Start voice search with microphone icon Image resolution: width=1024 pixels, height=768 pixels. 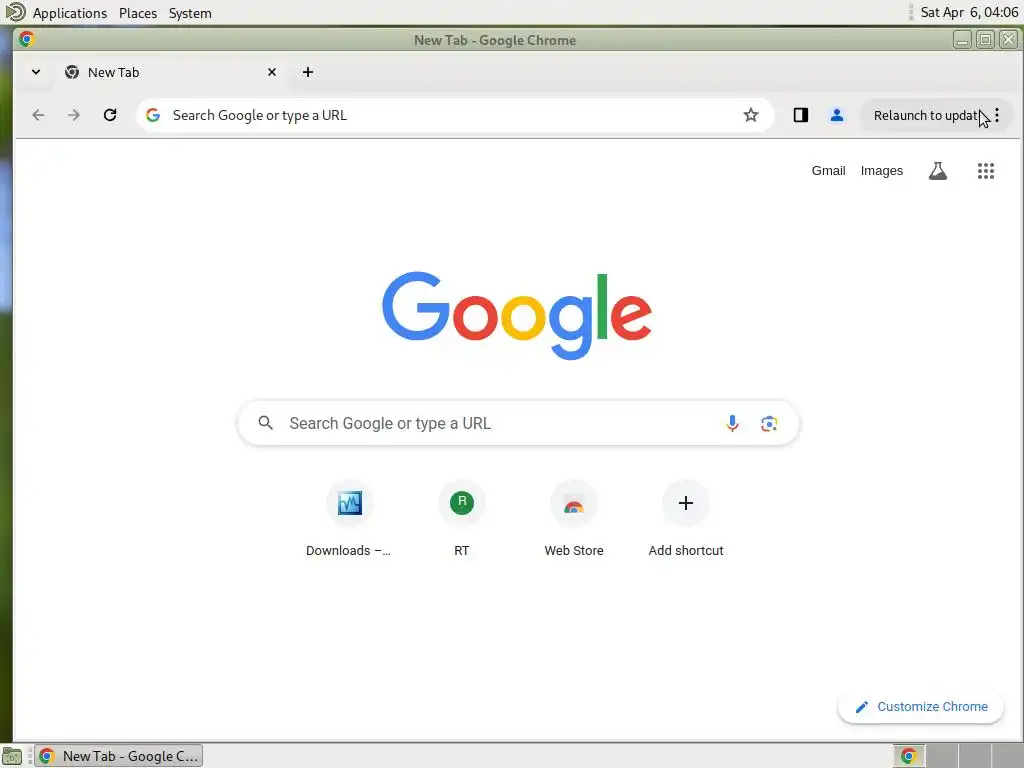click(733, 423)
